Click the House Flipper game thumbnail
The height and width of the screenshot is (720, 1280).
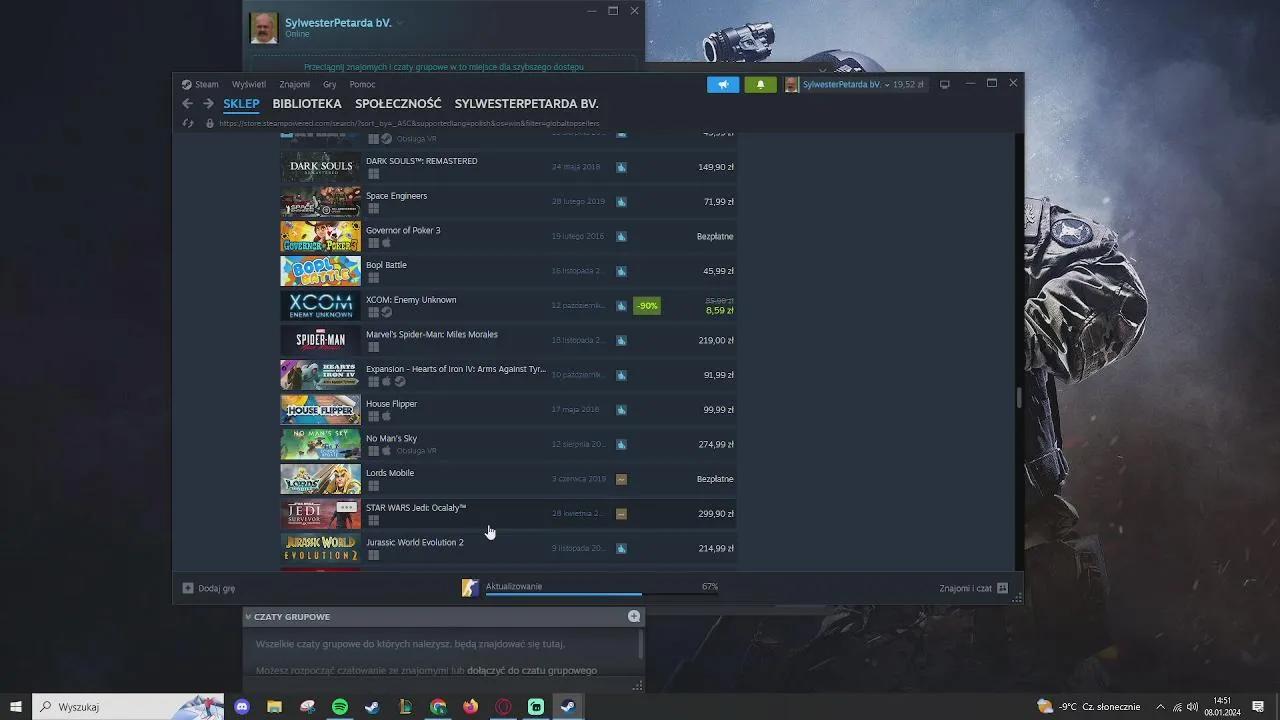point(320,410)
